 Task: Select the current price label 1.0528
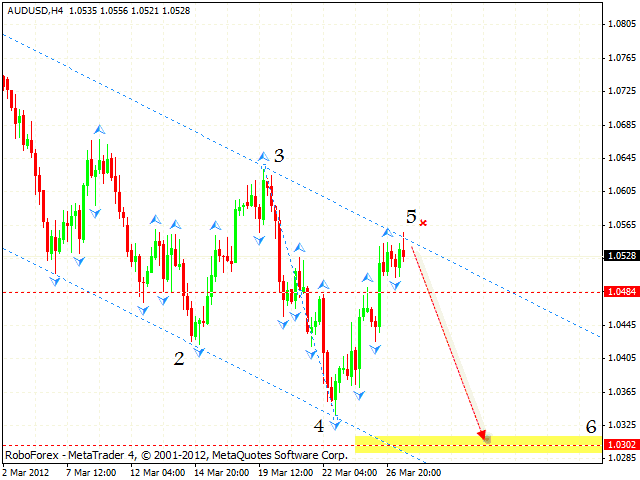(x=622, y=256)
